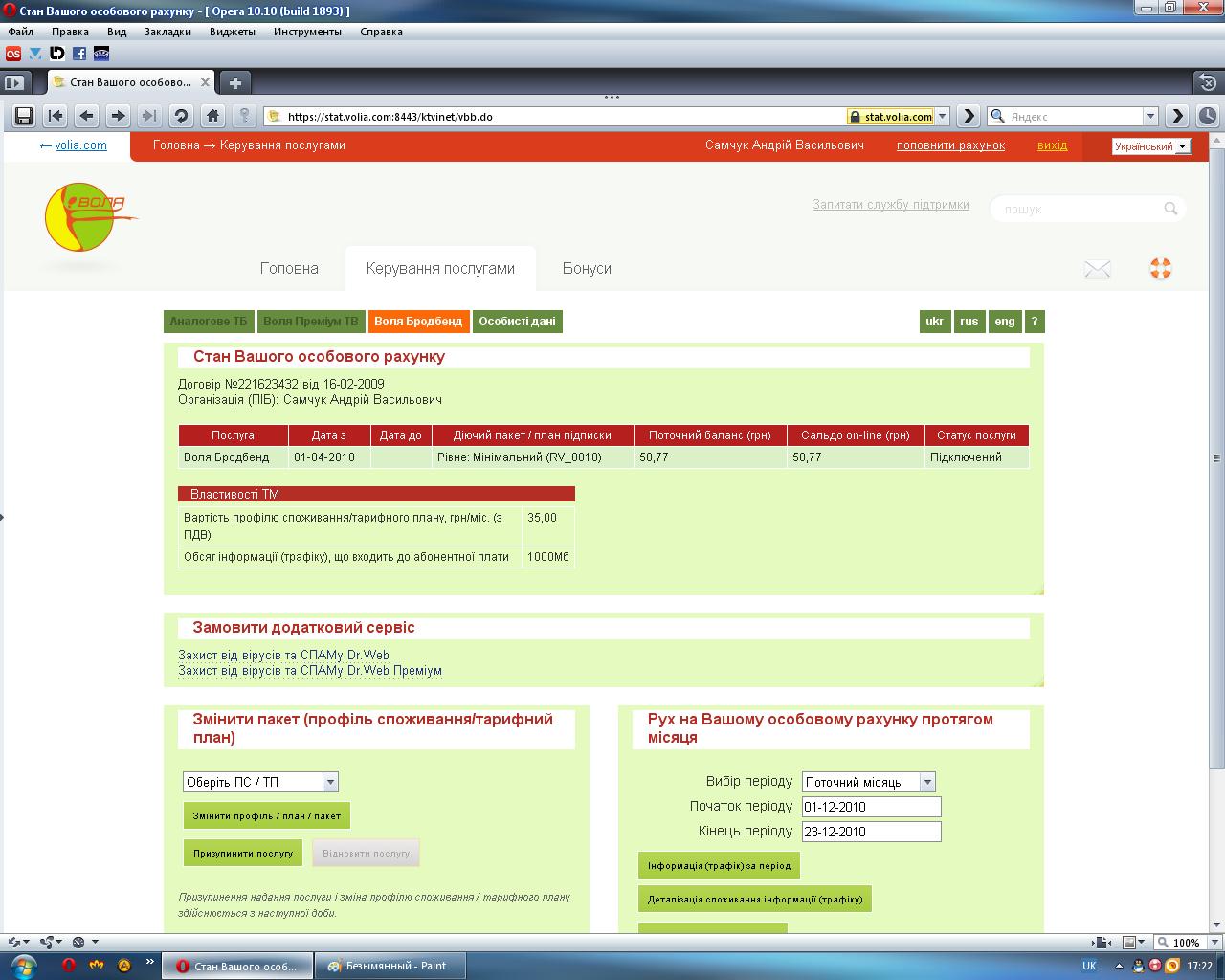Open the 'Поточний місяць' period dropdown

point(869,782)
